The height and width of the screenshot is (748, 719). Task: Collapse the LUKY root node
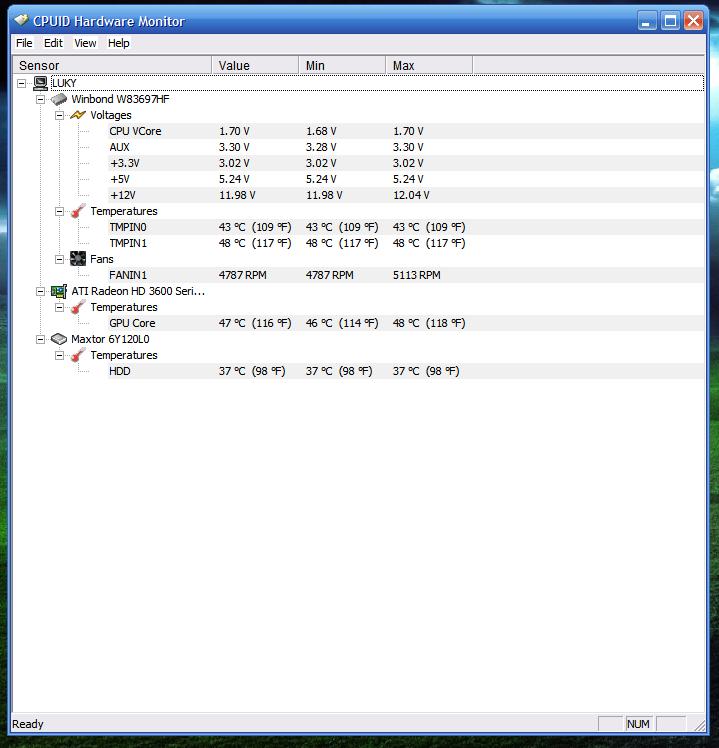(21, 83)
